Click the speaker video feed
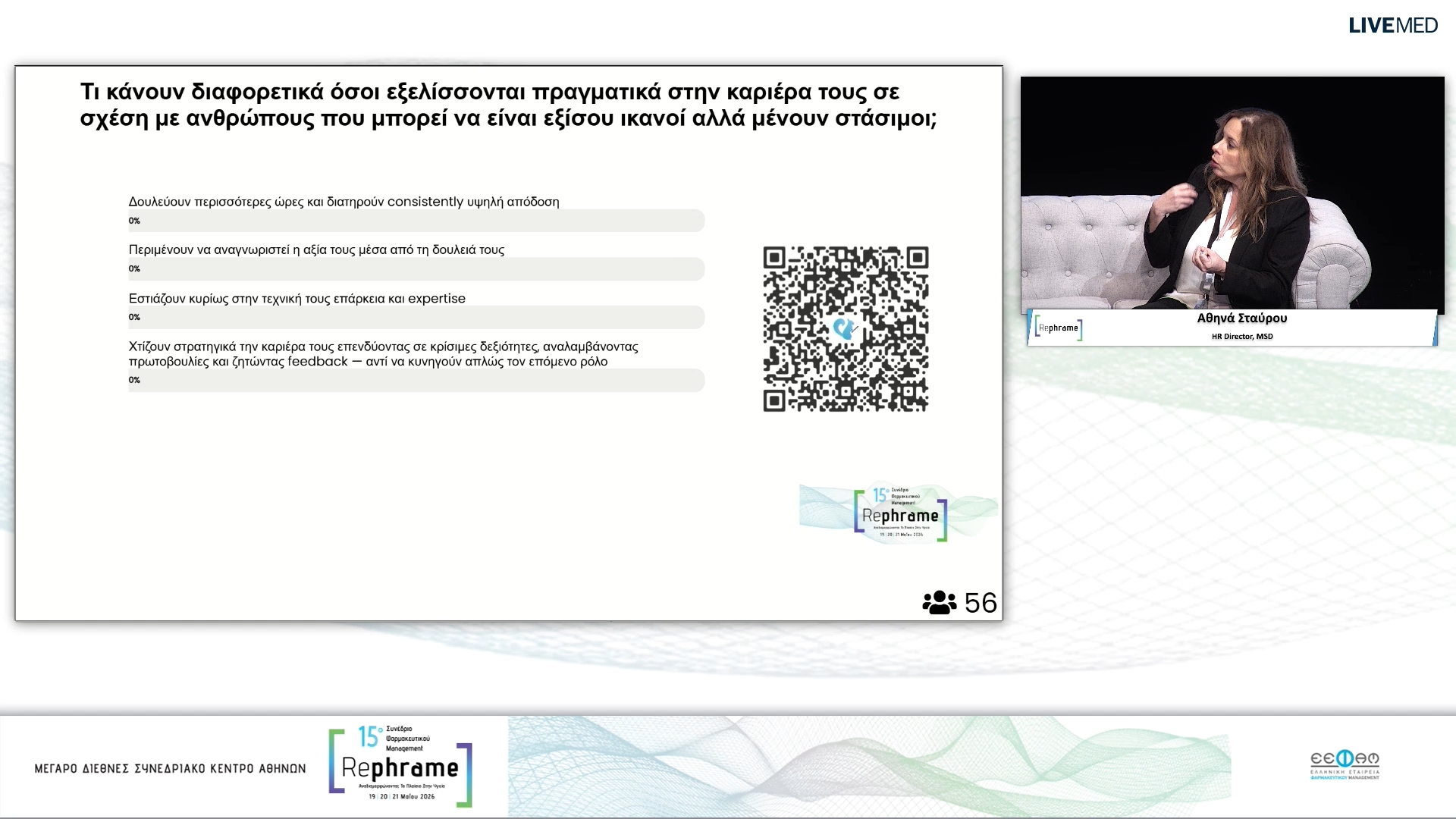Image resolution: width=1456 pixels, height=819 pixels. 1232,193
